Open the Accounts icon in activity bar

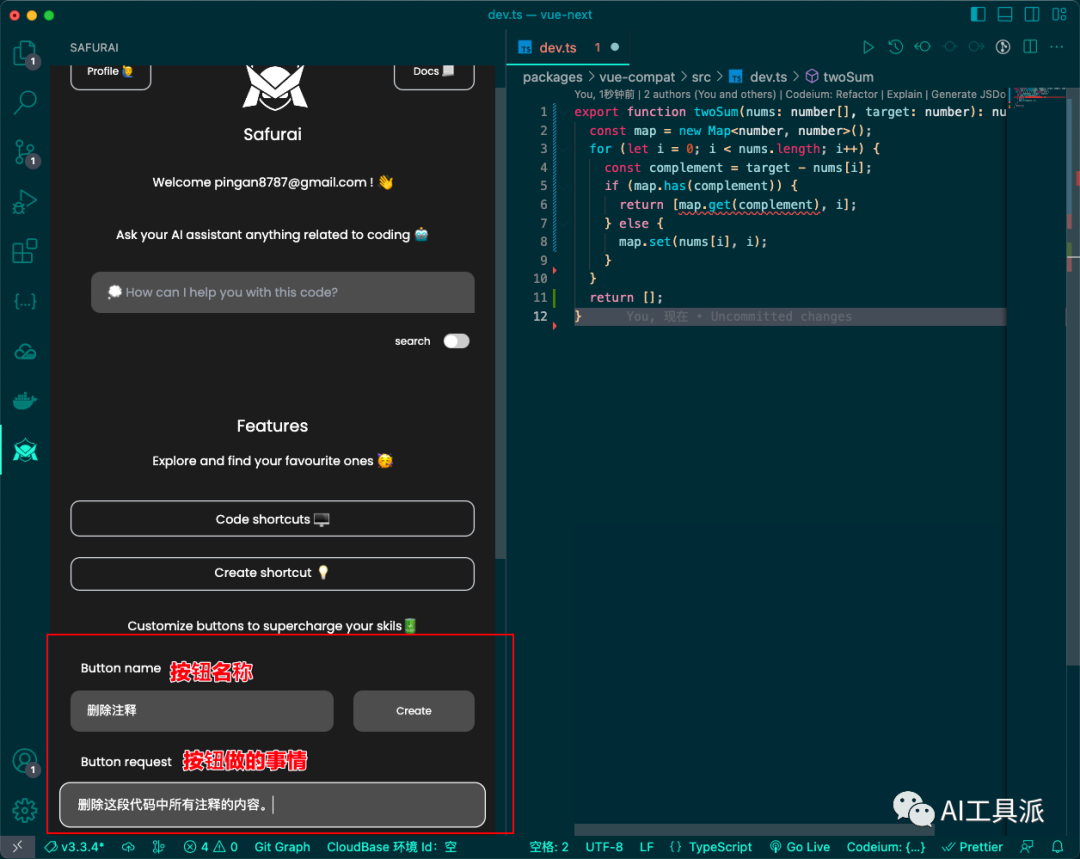click(25, 761)
